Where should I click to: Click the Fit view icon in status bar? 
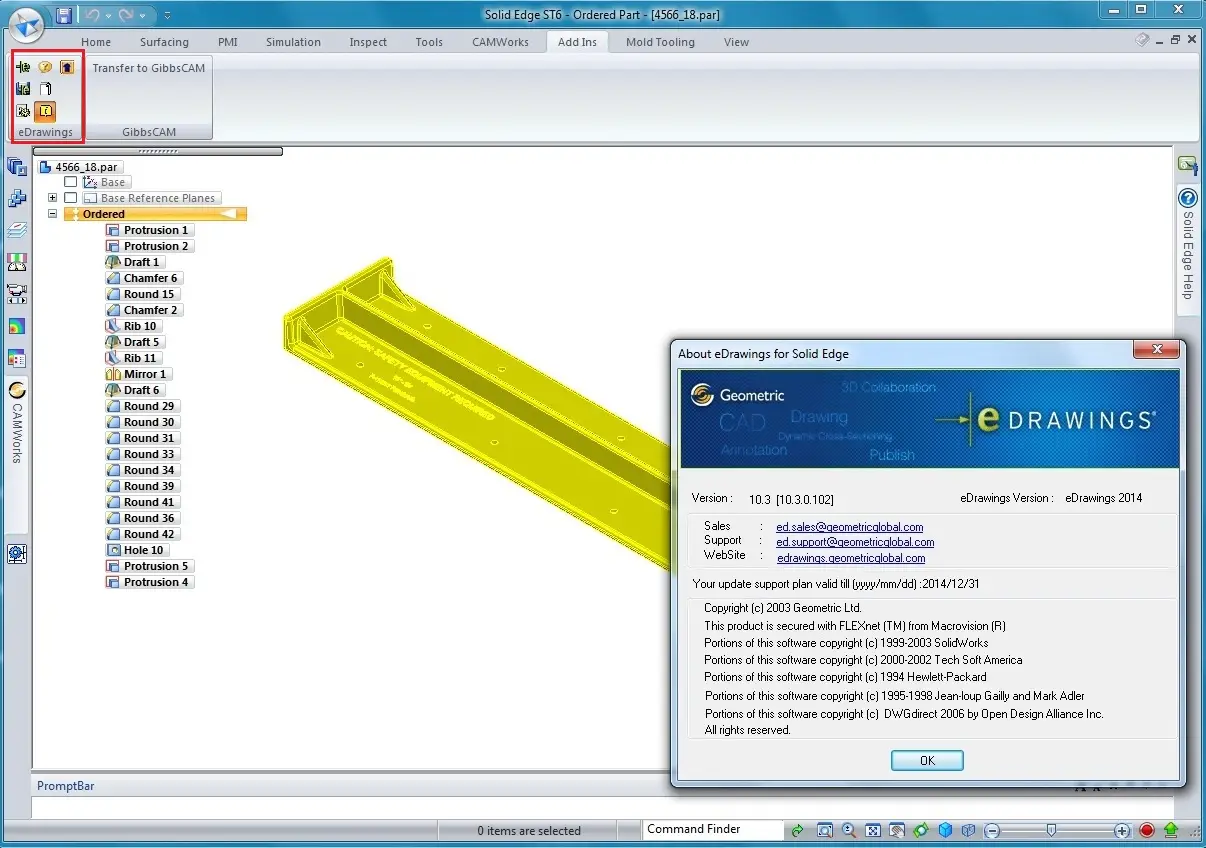873,830
